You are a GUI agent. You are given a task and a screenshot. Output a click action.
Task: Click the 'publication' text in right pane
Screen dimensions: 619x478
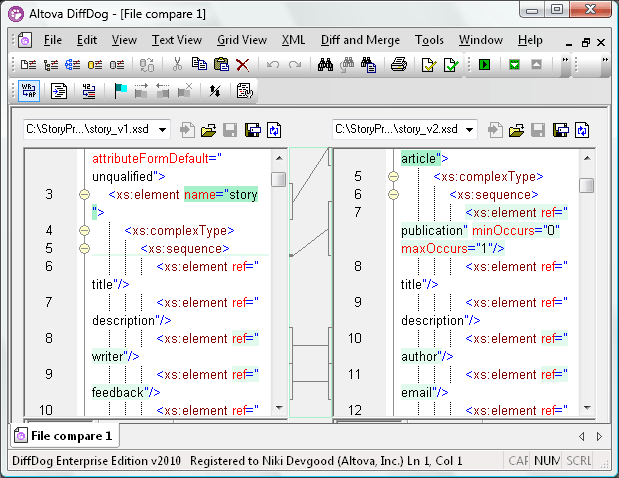(431, 231)
